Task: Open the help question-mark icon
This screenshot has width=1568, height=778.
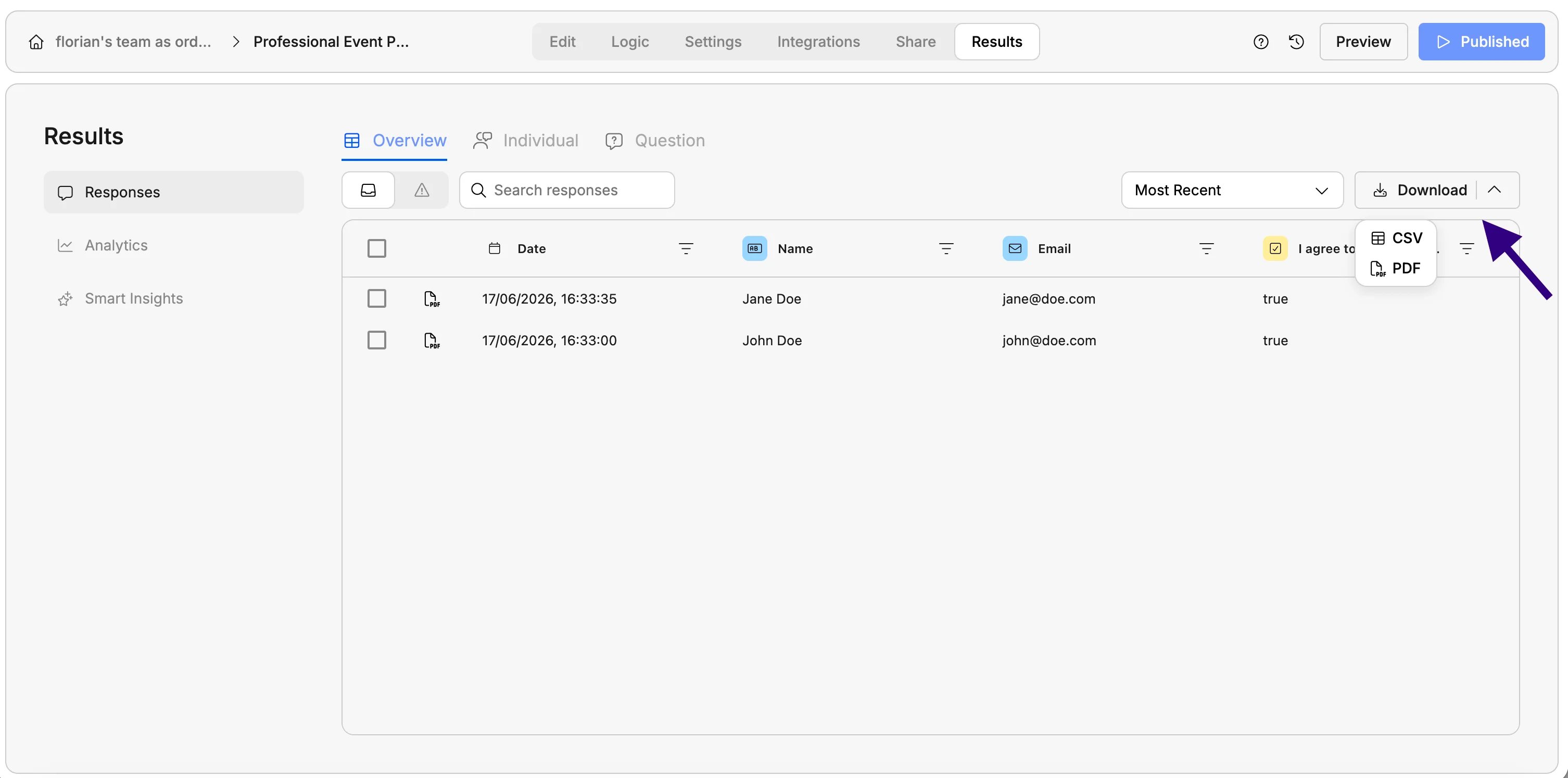Action: point(1261,41)
